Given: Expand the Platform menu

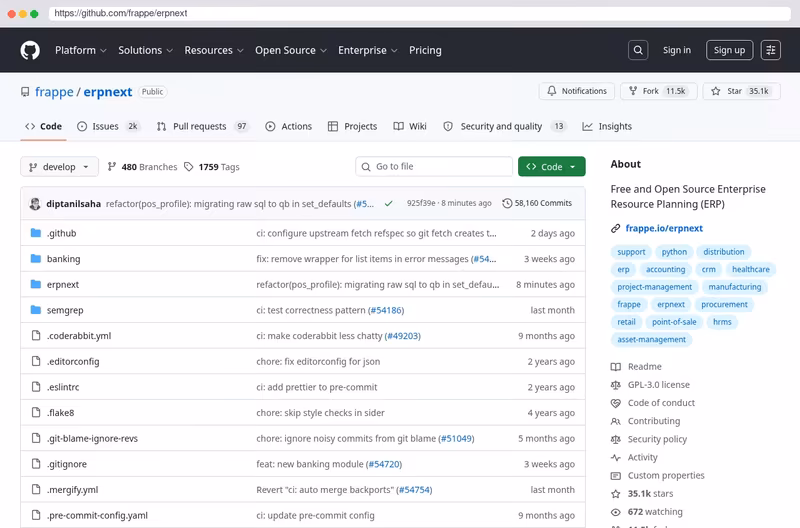Looking at the screenshot, I should point(81,51).
